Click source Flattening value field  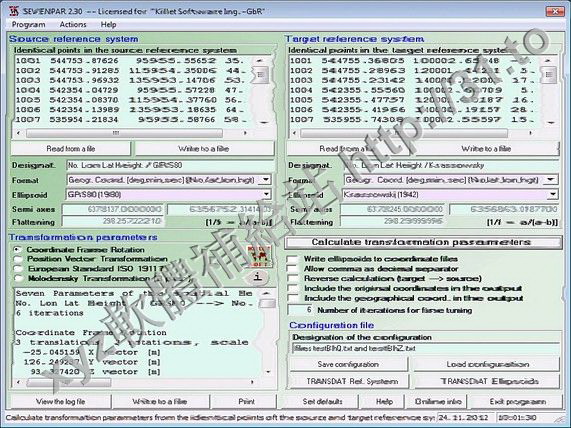[x=113, y=221]
